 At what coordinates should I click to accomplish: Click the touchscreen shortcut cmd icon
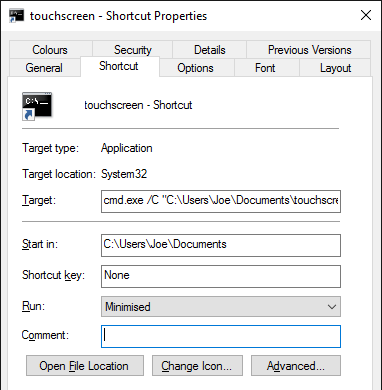tap(37, 106)
